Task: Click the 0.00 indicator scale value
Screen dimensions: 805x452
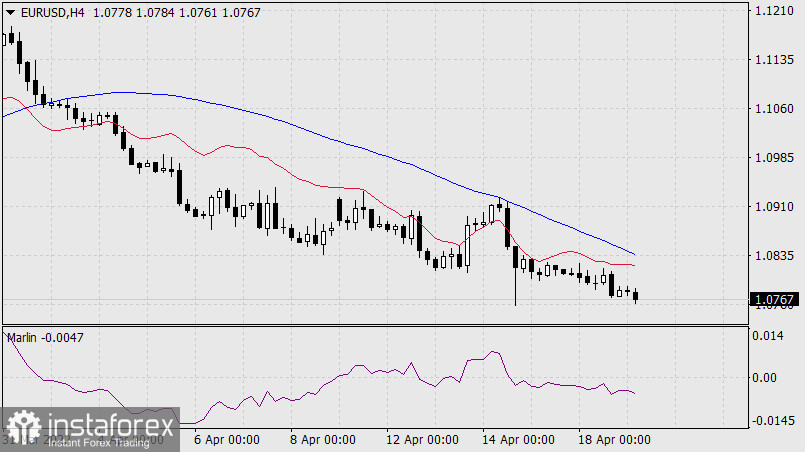Action: [x=764, y=378]
